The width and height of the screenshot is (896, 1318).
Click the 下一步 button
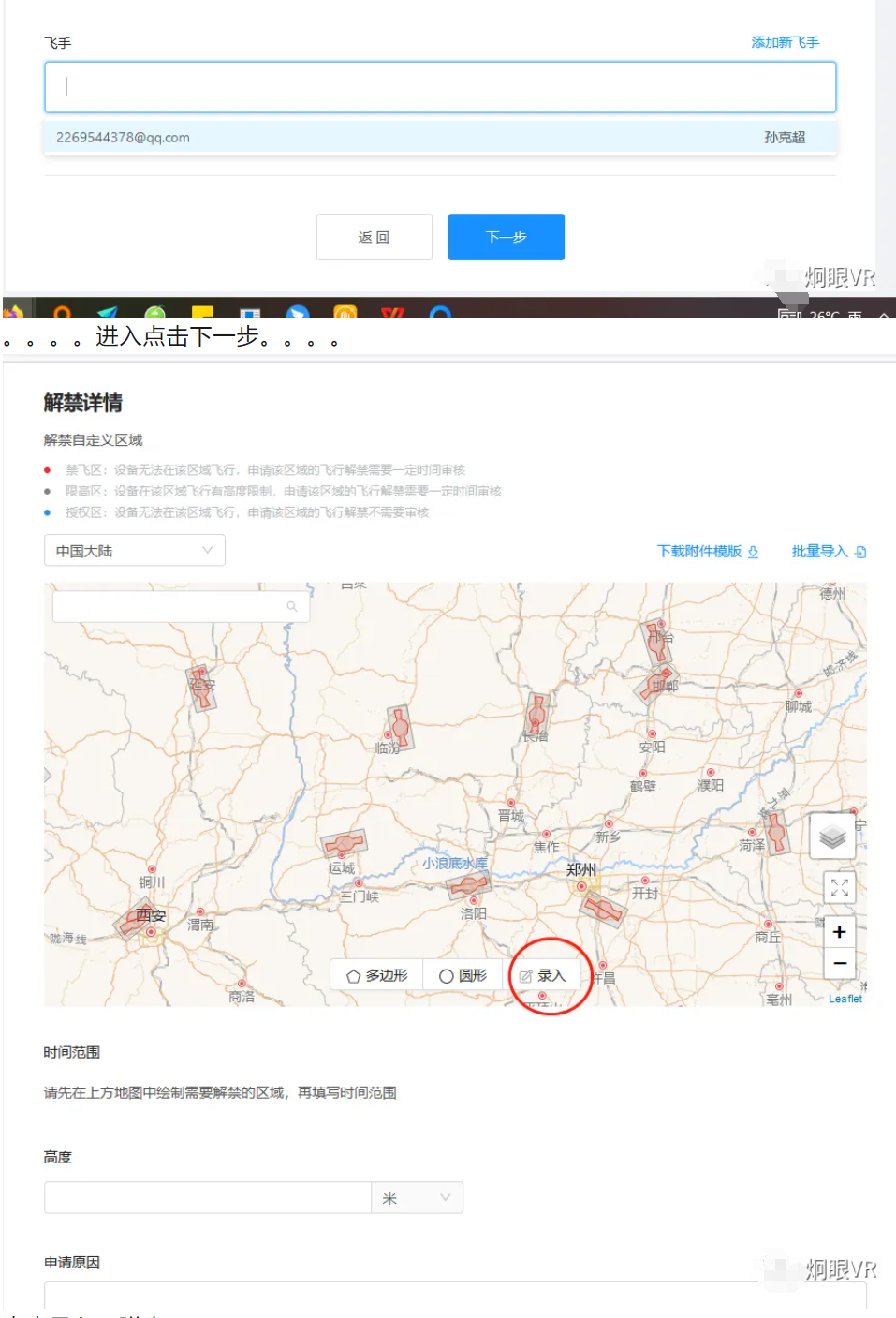[x=506, y=237]
